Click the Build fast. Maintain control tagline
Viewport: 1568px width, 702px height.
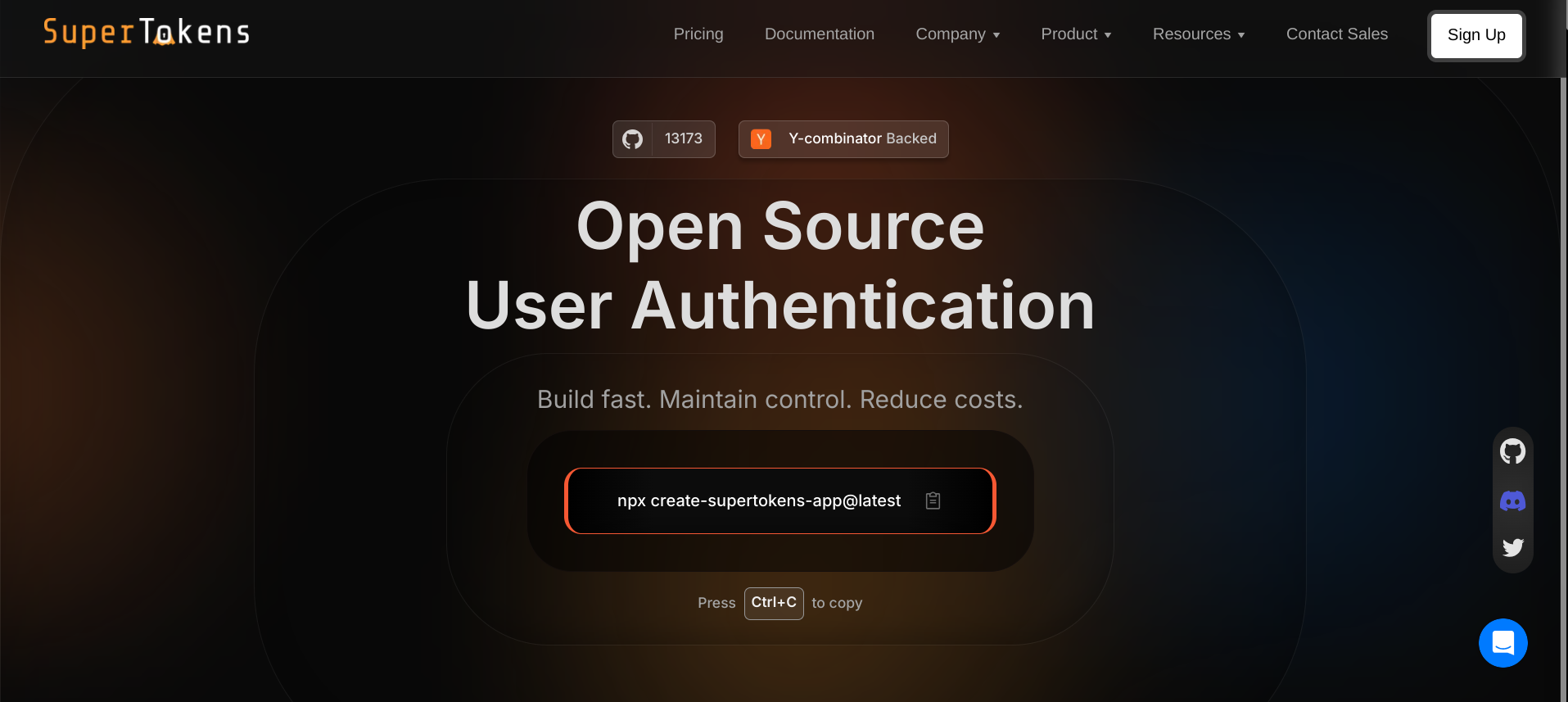[x=780, y=399]
